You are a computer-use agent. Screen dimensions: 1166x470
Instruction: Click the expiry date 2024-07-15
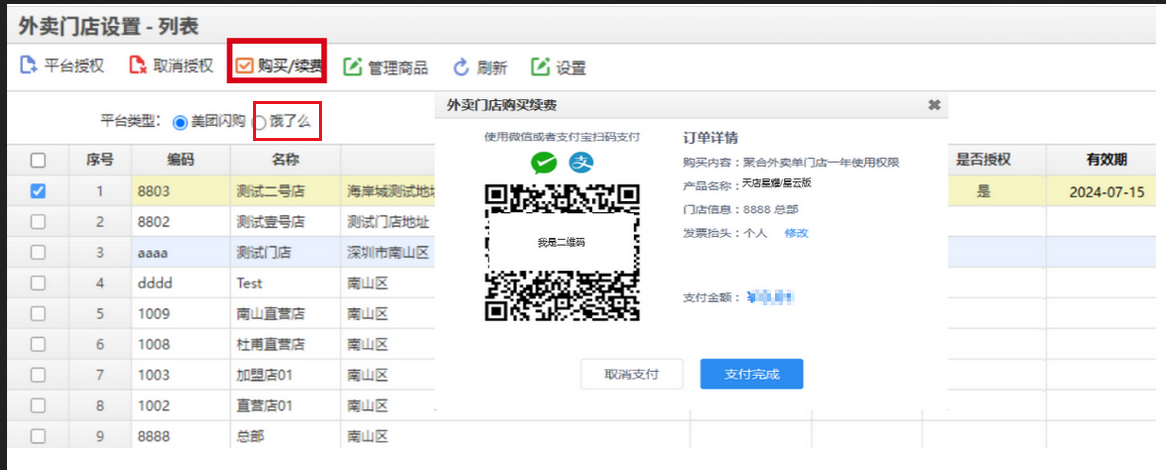[x=1107, y=192]
